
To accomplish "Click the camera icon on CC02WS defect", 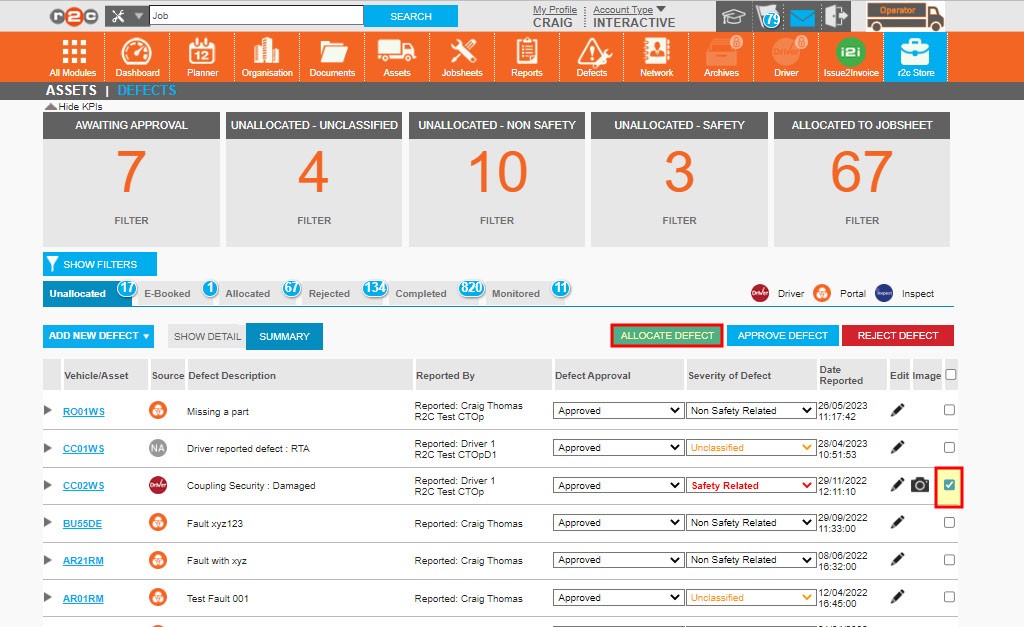I will coord(919,485).
